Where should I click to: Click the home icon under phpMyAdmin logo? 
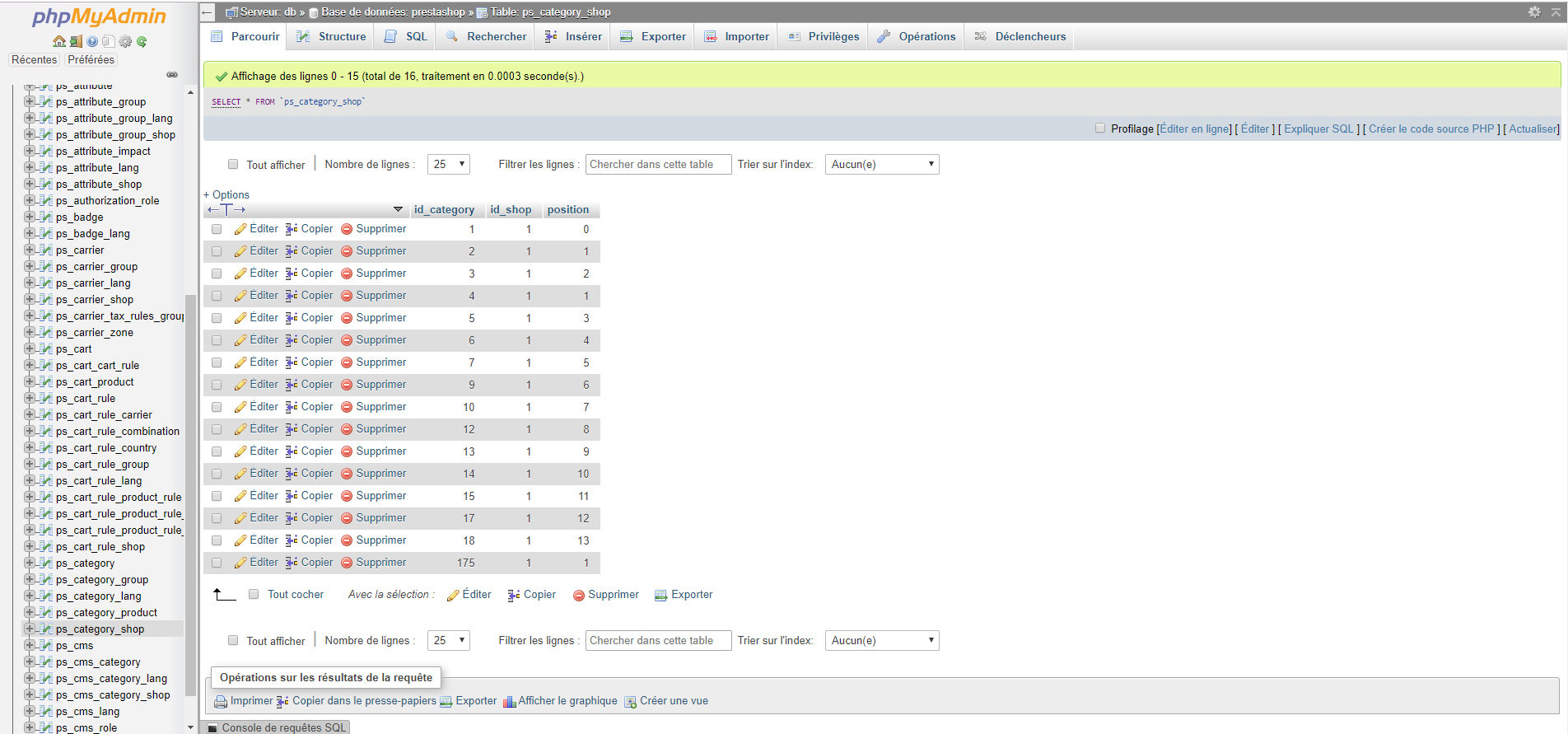58,41
